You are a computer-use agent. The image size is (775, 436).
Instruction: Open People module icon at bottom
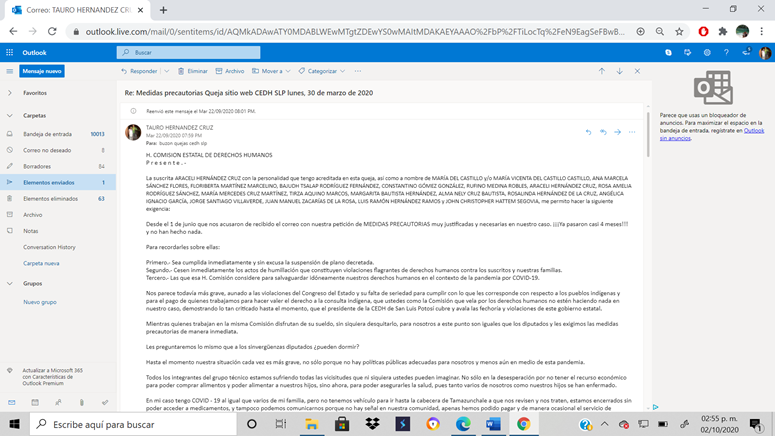pyautogui.click(x=58, y=402)
